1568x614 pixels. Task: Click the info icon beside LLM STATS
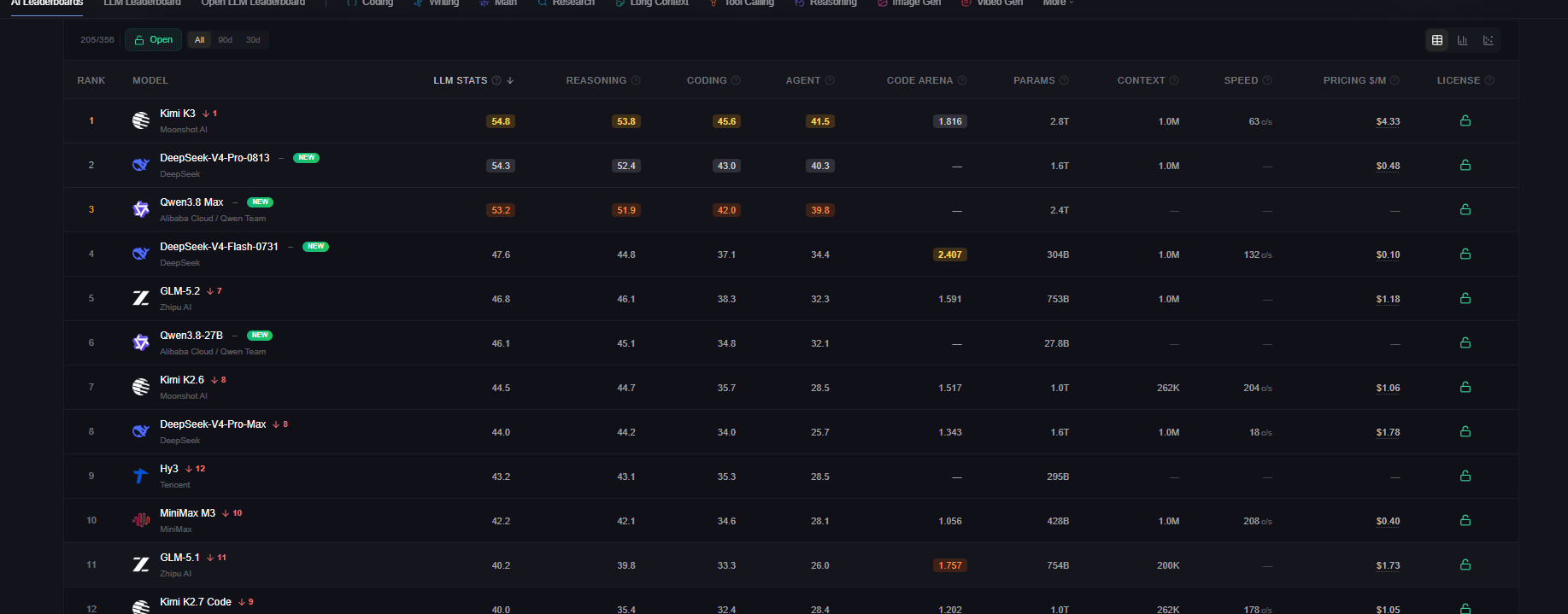496,80
